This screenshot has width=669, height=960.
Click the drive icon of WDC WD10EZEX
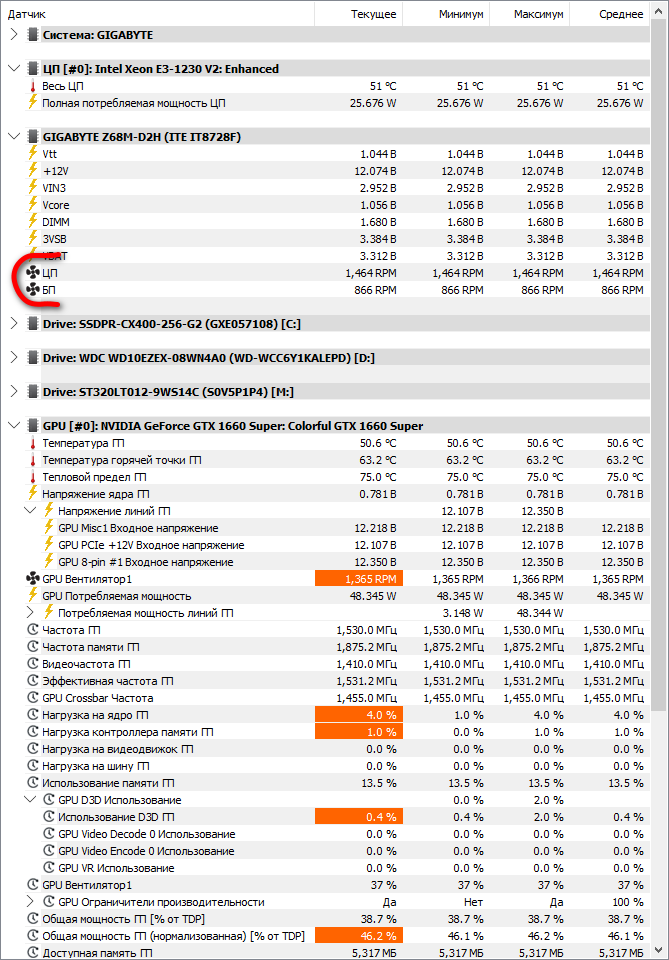[33, 358]
